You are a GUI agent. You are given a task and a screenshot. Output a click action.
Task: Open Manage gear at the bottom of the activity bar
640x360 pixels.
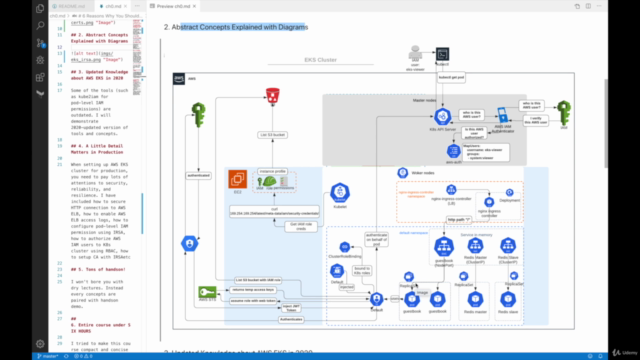[40, 344]
